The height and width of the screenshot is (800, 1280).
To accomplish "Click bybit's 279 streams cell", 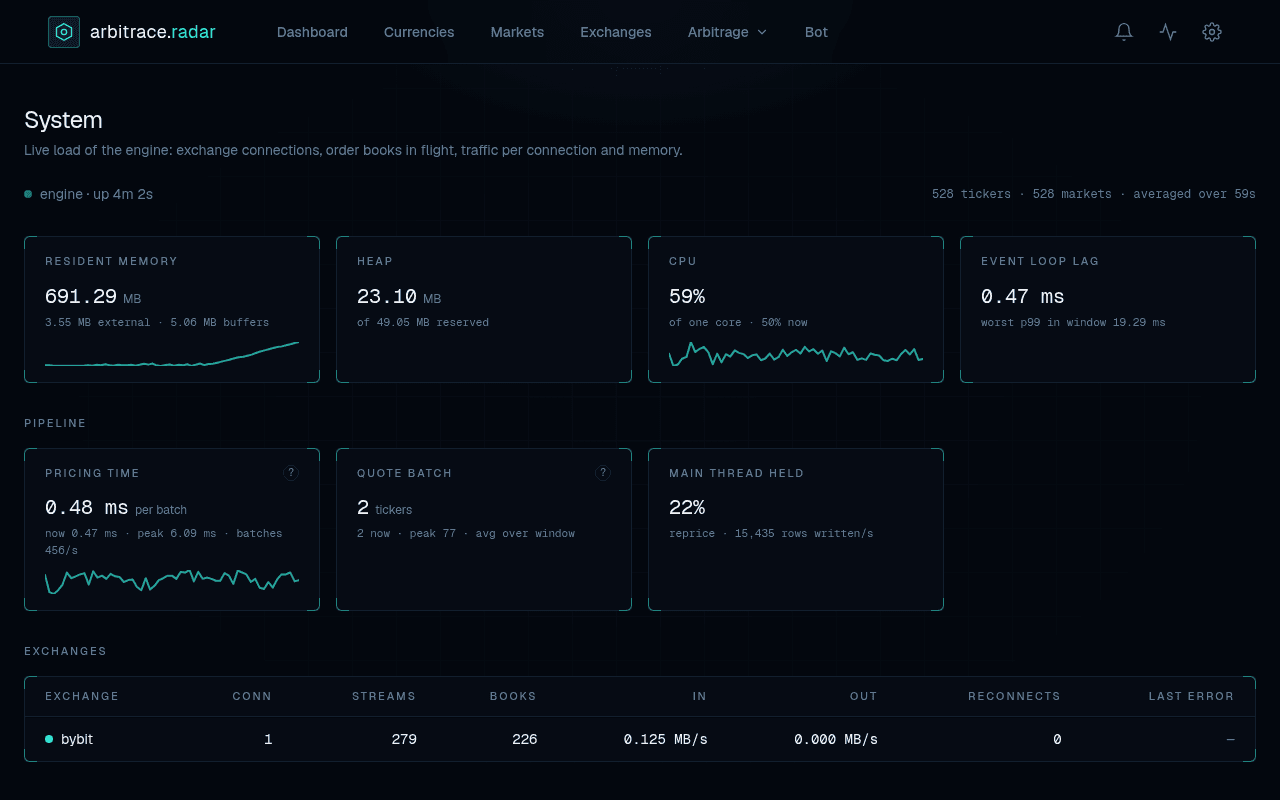I will point(404,739).
